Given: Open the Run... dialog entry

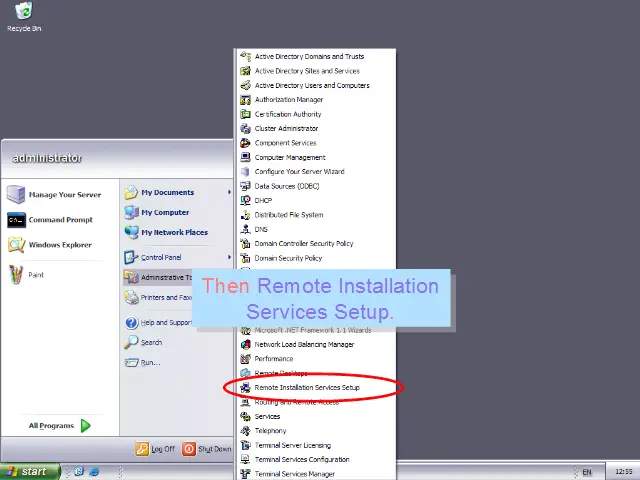Looking at the screenshot, I should point(149,362).
